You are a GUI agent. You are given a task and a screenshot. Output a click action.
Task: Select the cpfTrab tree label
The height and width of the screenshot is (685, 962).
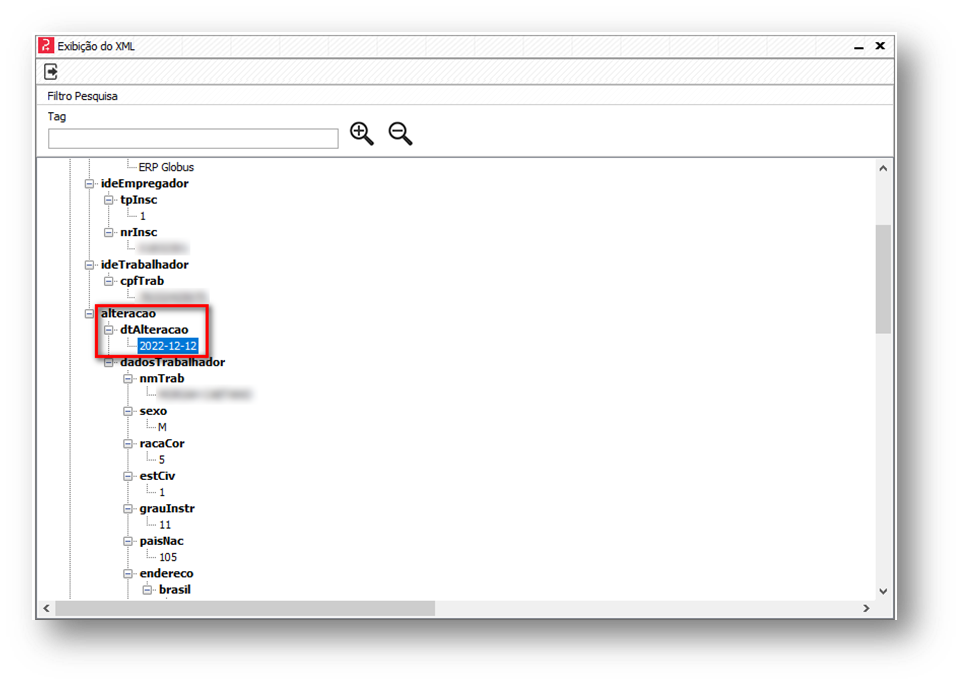pyautogui.click(x=142, y=281)
